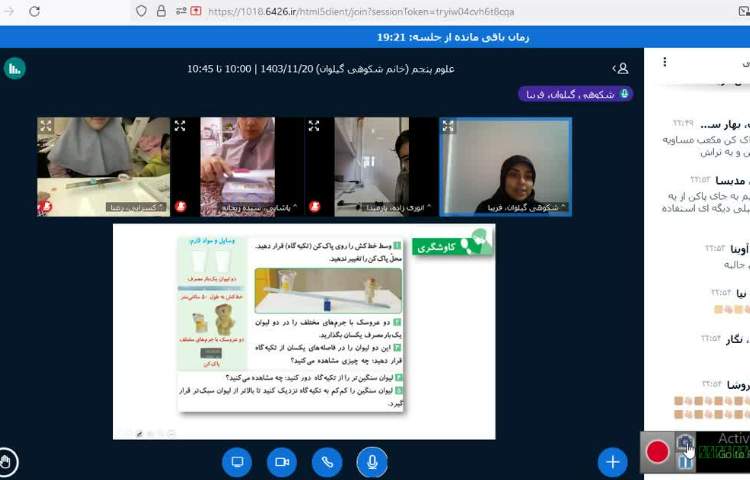Select the teacher's webcam thumbnail
750x480 pixels.
tap(505, 167)
